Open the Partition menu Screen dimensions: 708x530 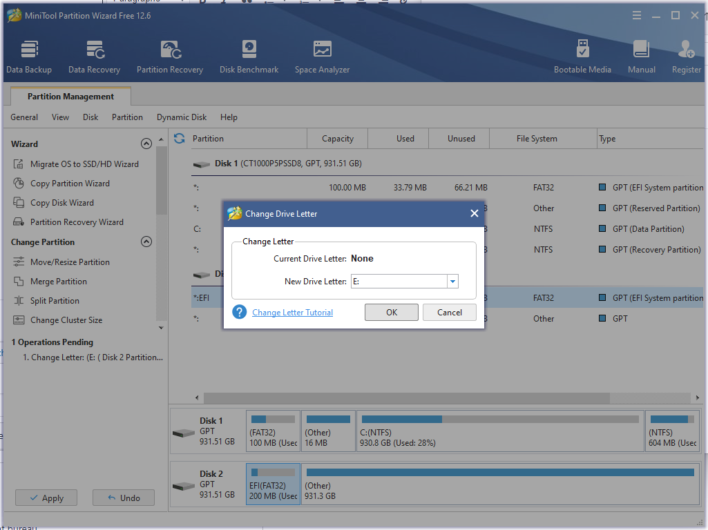tap(127, 117)
